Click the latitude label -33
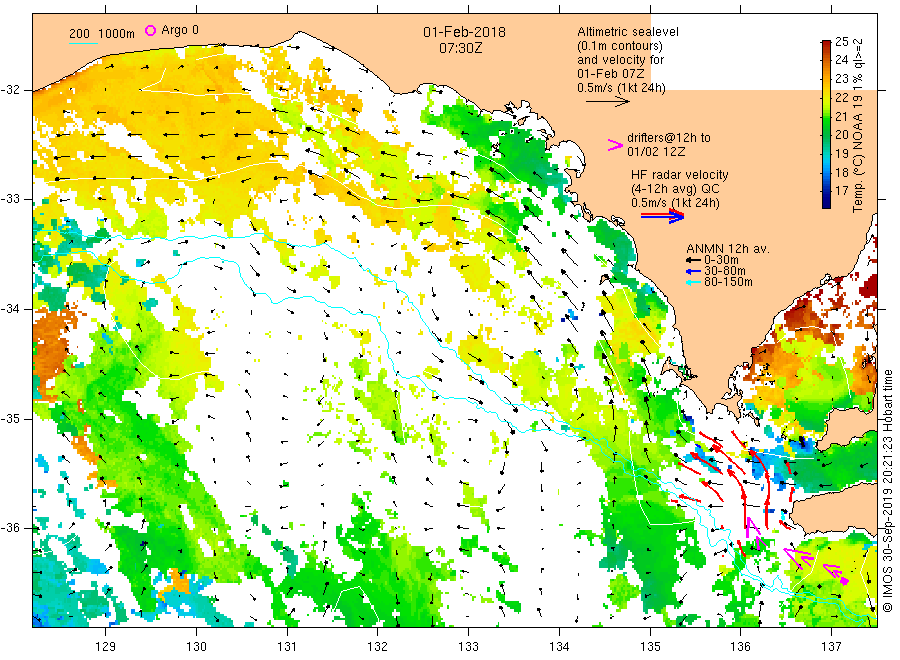This screenshot has width=900, height=660. coord(11,199)
